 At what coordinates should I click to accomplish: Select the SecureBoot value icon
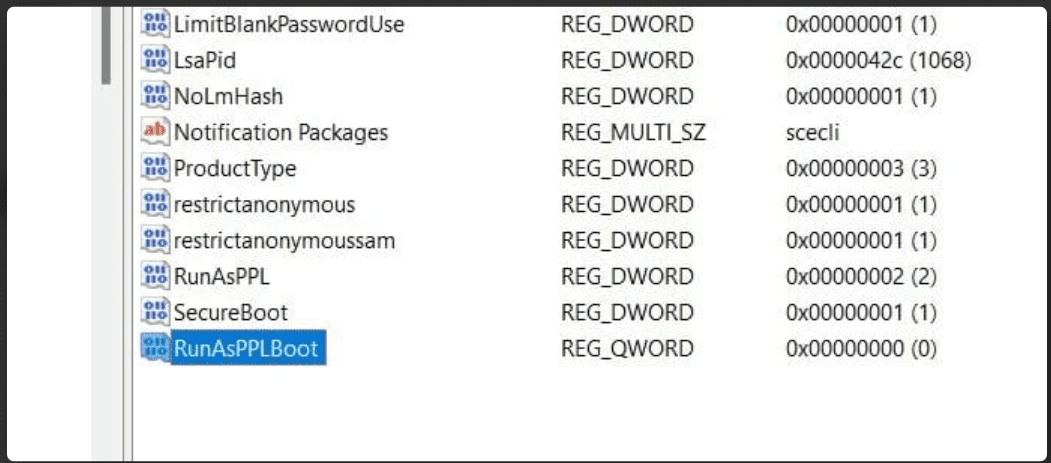(156, 312)
